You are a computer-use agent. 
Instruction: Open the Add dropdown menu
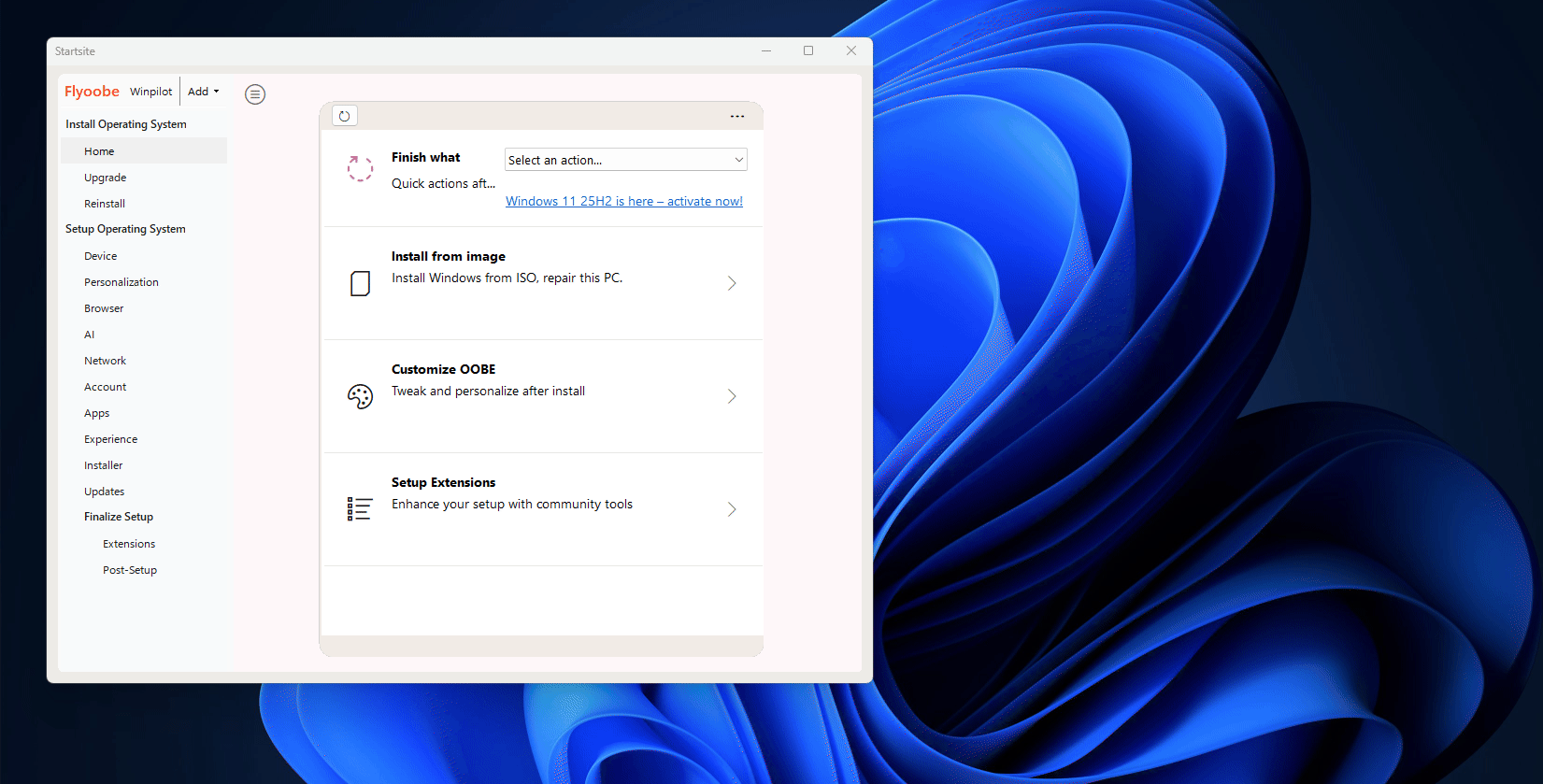pos(203,92)
